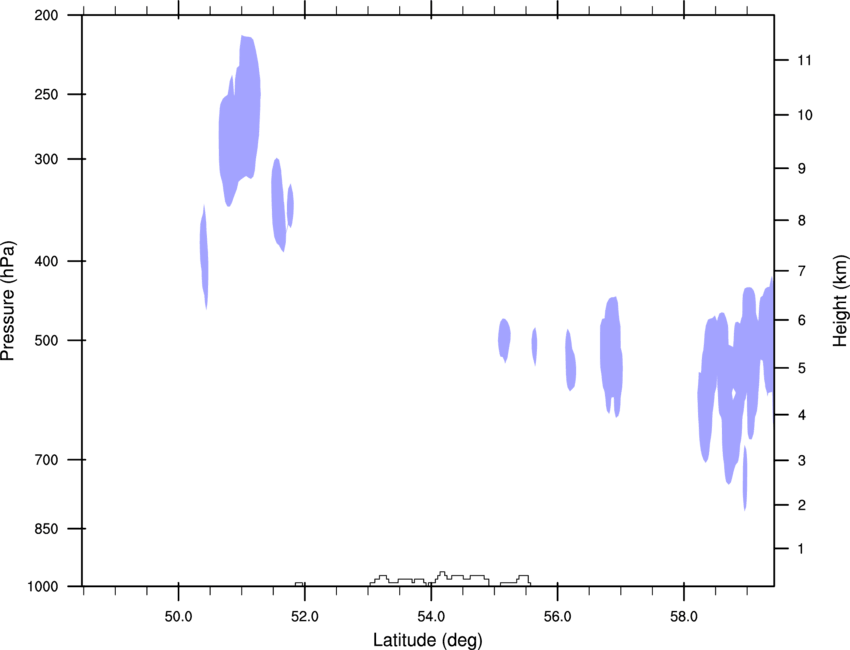Click the 8 km height tick label
Viewport: 850px width, 650px height.
pos(801,221)
